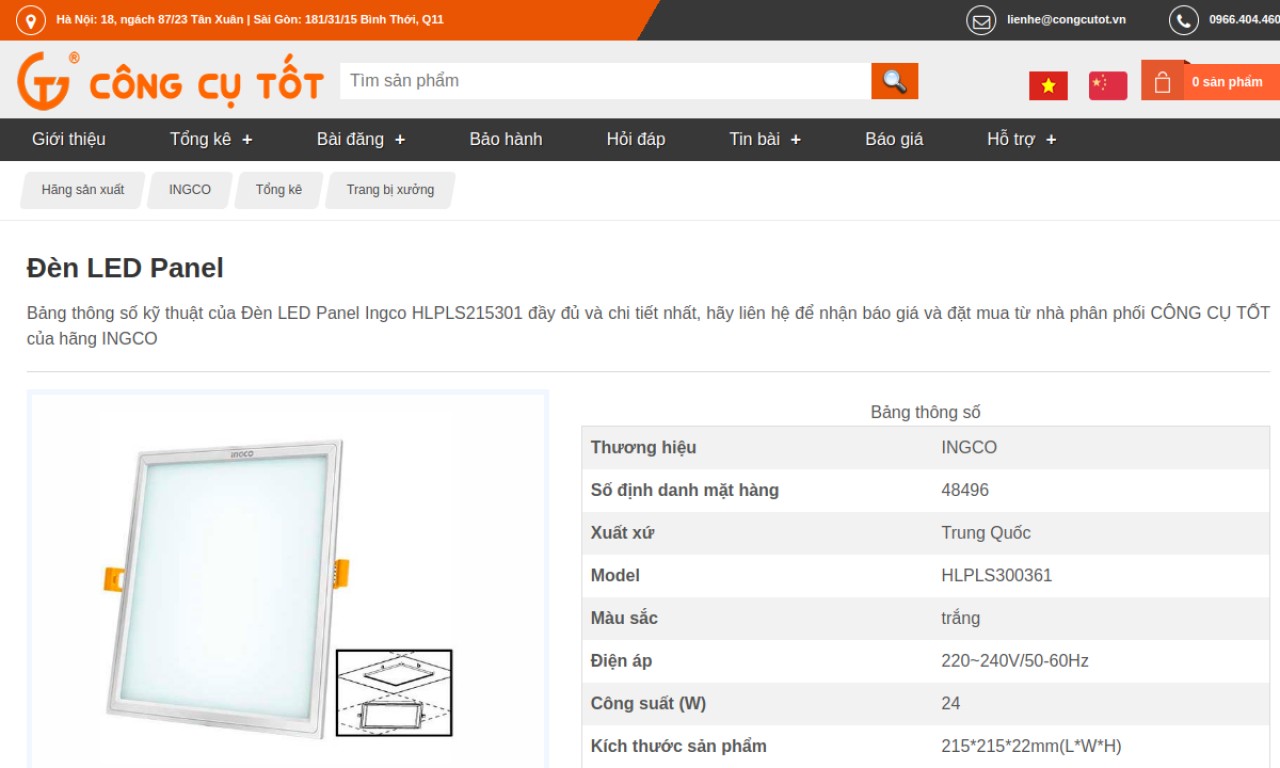Click the 'Số định danh mặt hàng' label
This screenshot has height=768, width=1280.
pos(684,490)
